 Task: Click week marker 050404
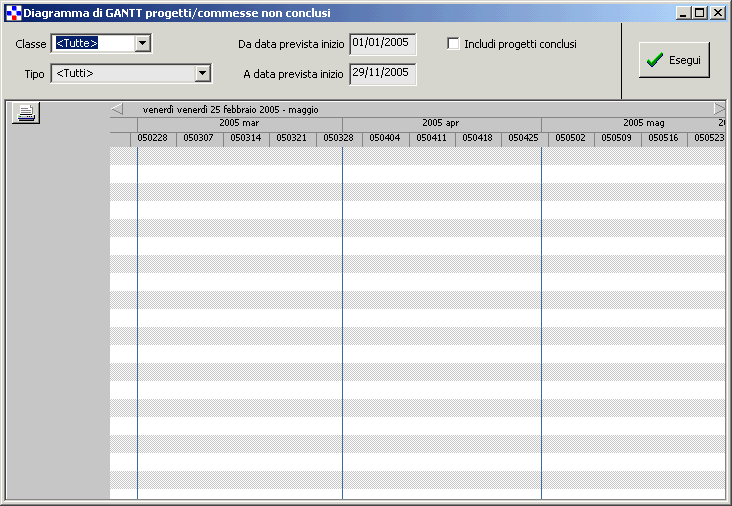pyautogui.click(x=385, y=138)
